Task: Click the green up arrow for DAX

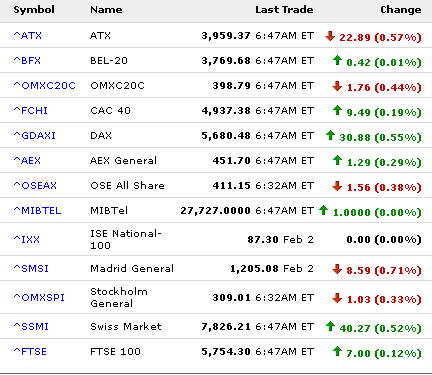Action: tap(330, 135)
